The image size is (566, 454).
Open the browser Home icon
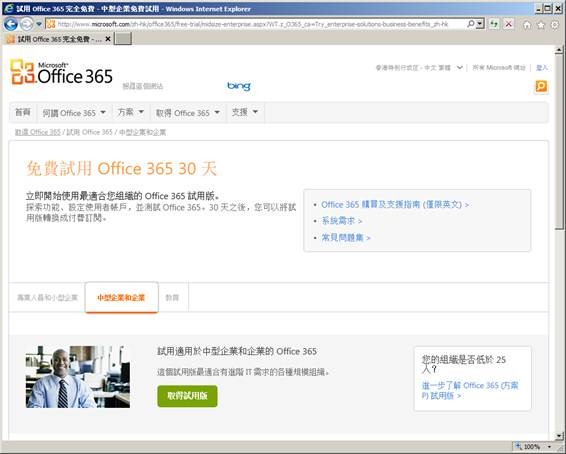click(527, 25)
